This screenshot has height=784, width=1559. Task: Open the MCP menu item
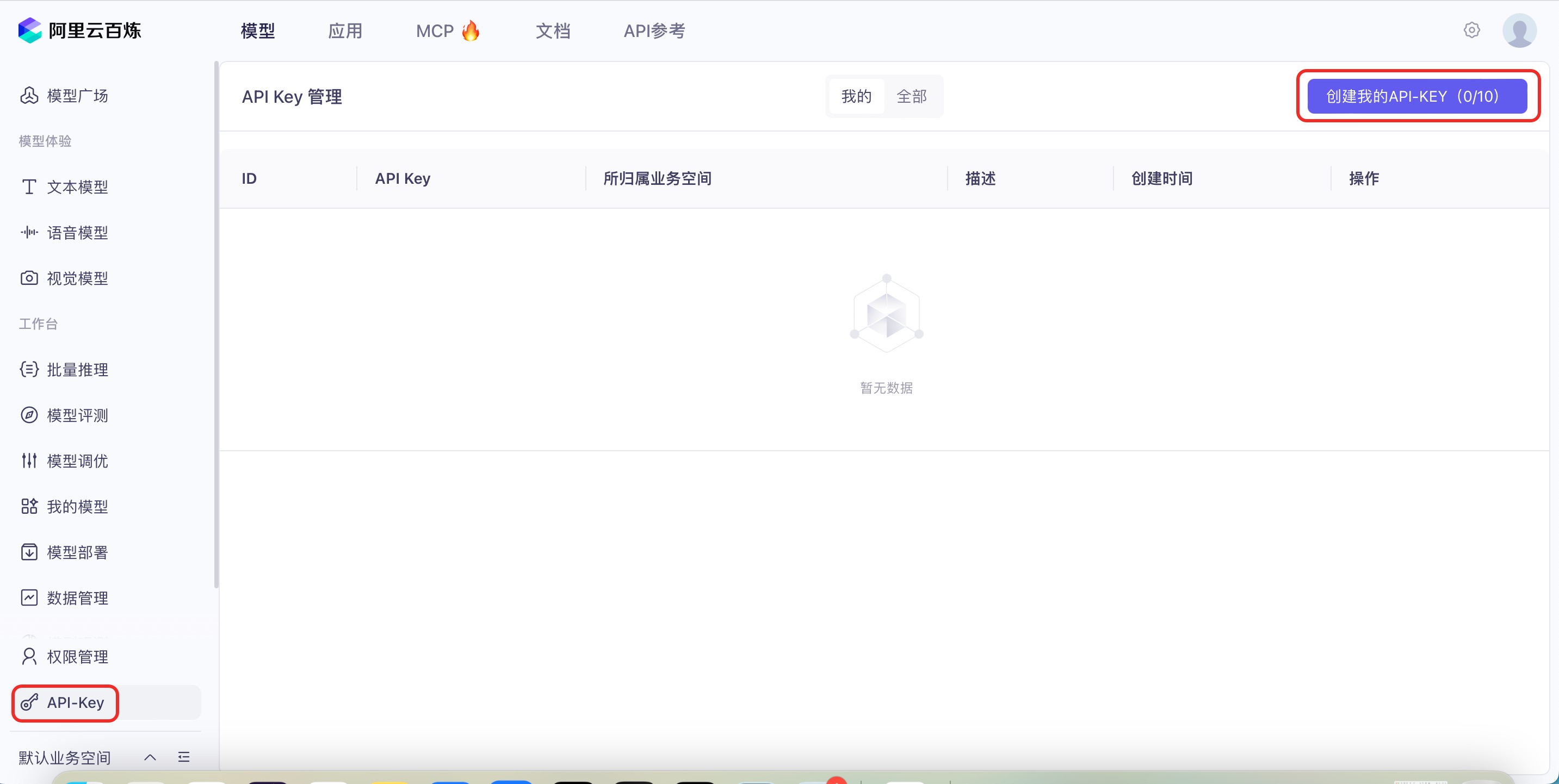(446, 30)
